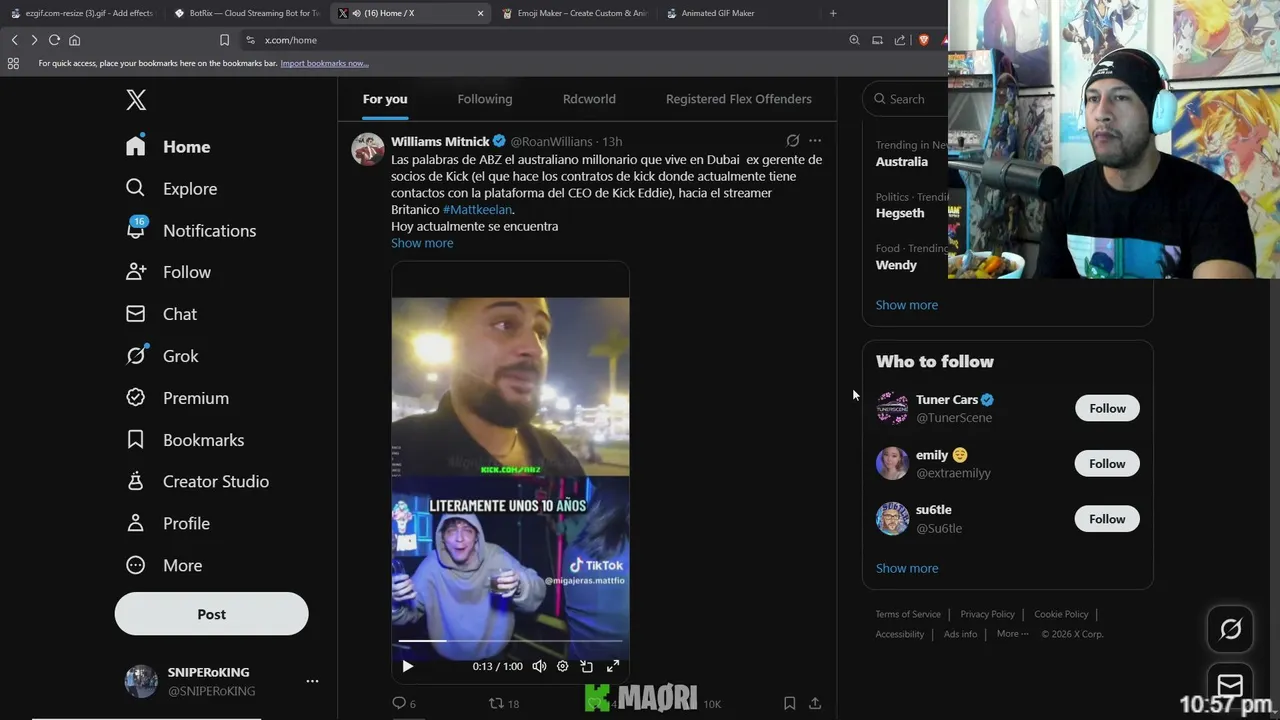Click Import bookmarks now link
The image size is (1280, 720).
click(x=324, y=63)
